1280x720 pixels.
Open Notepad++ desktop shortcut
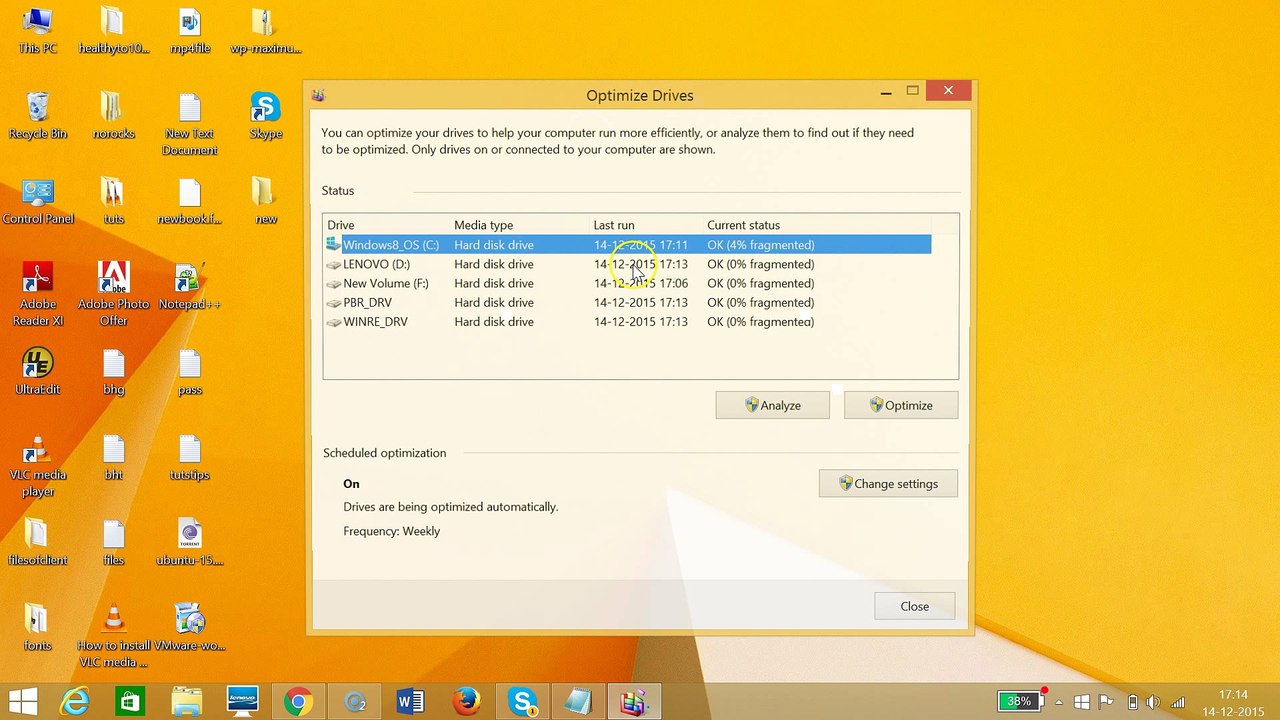click(189, 287)
